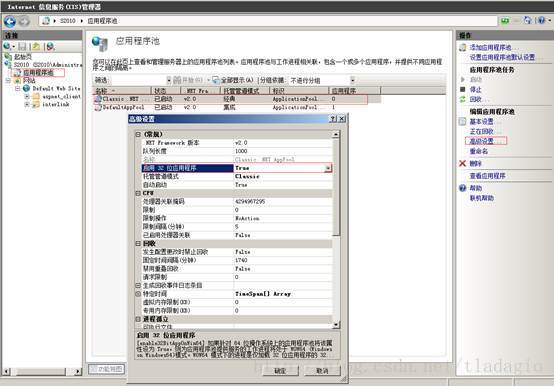Viewport: 554px width, 386px height.
Task: Sort by 托管管道模式 column header
Action: click(x=245, y=91)
